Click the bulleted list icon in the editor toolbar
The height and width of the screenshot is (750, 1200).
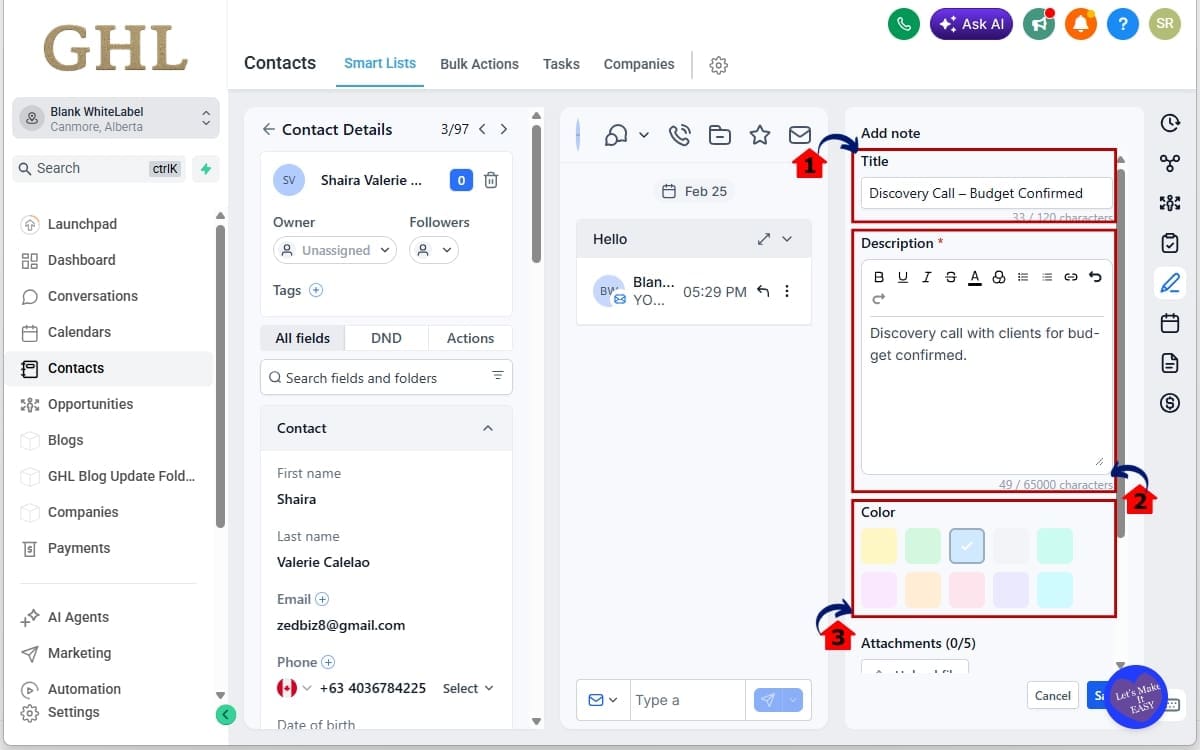[1023, 277]
